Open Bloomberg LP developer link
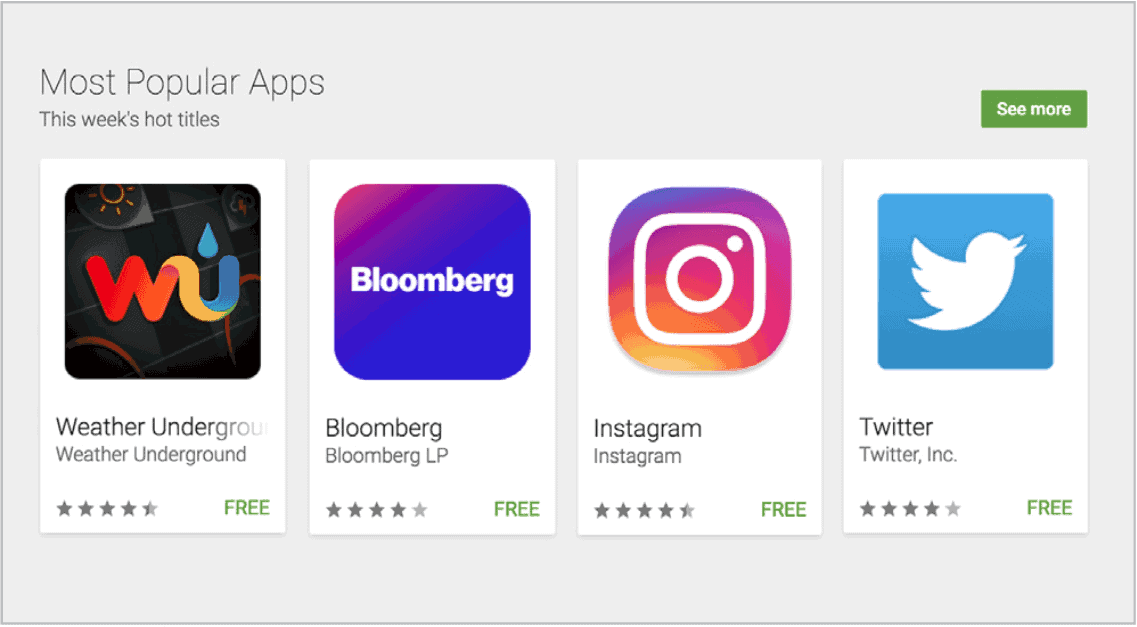This screenshot has height=627, width=1137. 386,456
